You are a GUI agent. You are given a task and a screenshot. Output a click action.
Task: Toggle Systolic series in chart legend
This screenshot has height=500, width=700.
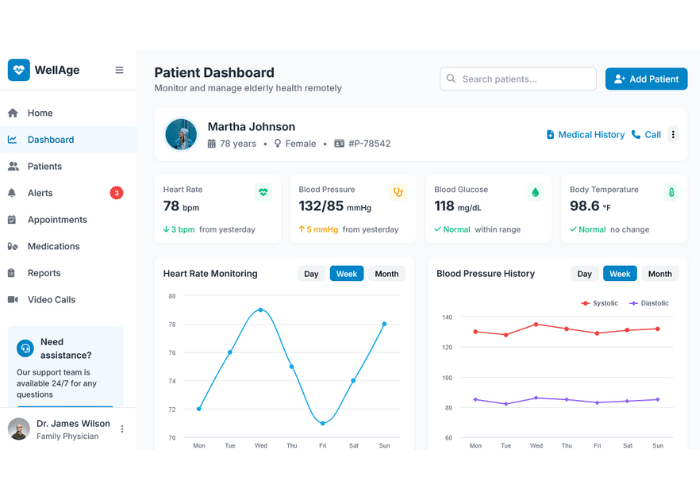click(x=600, y=303)
